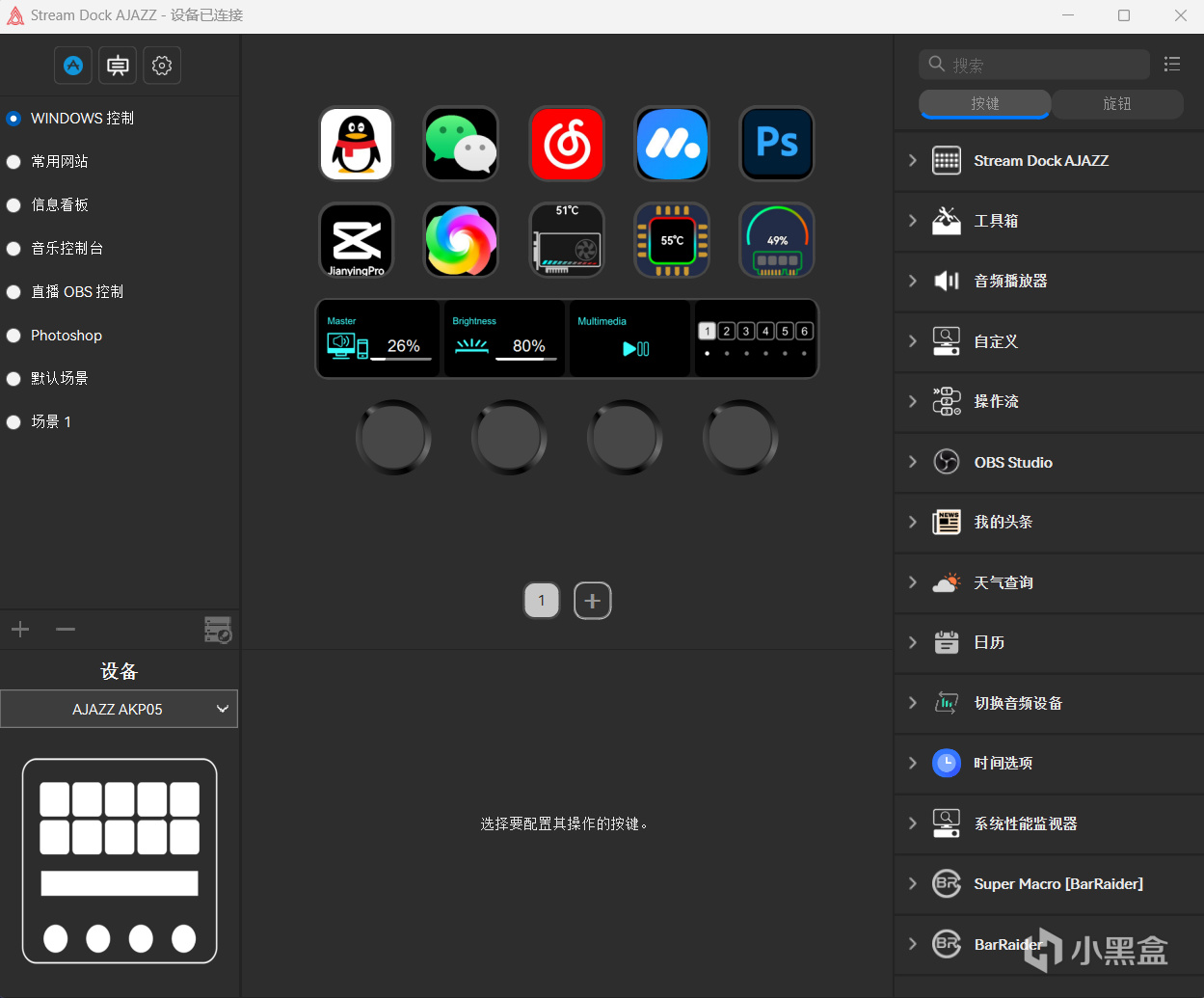Viewport: 1204px width, 998px height.
Task: Select the JianyingPro key
Action: pos(357,240)
